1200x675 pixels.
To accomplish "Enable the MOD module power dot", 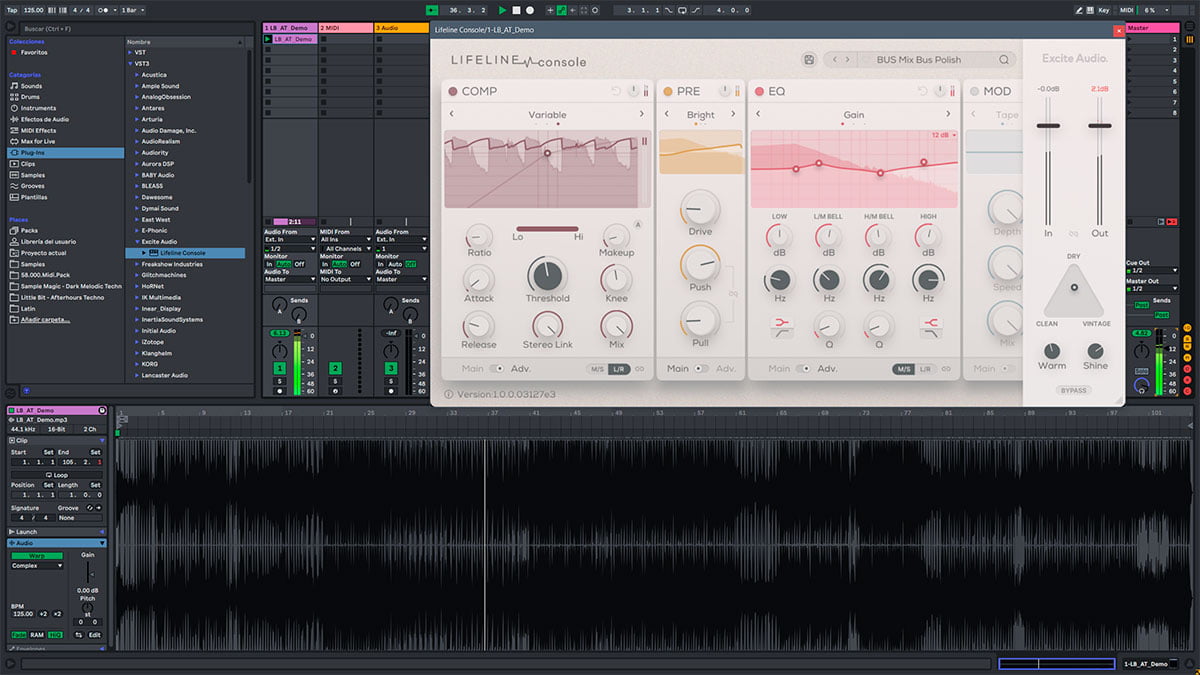I will [x=974, y=92].
